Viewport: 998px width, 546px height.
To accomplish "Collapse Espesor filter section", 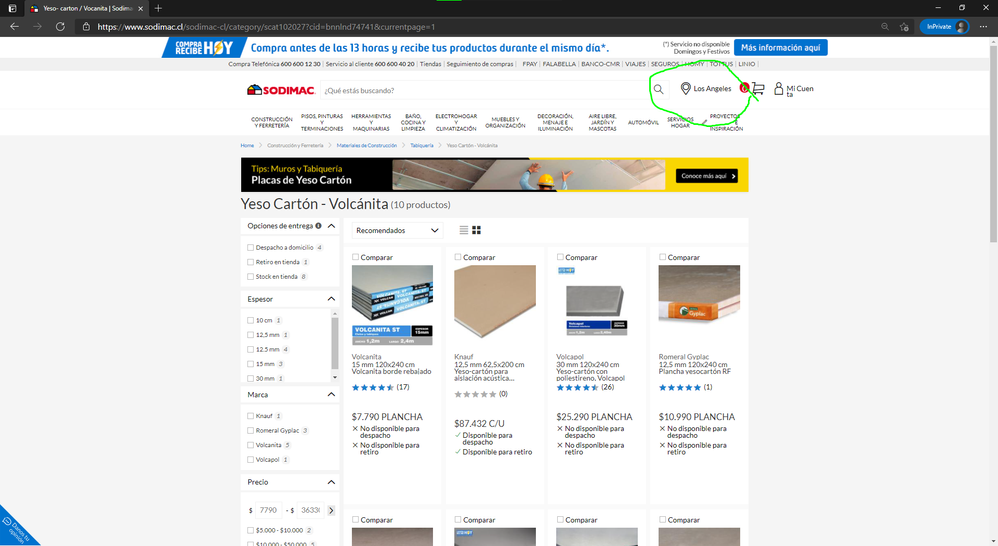I will 331,298.
